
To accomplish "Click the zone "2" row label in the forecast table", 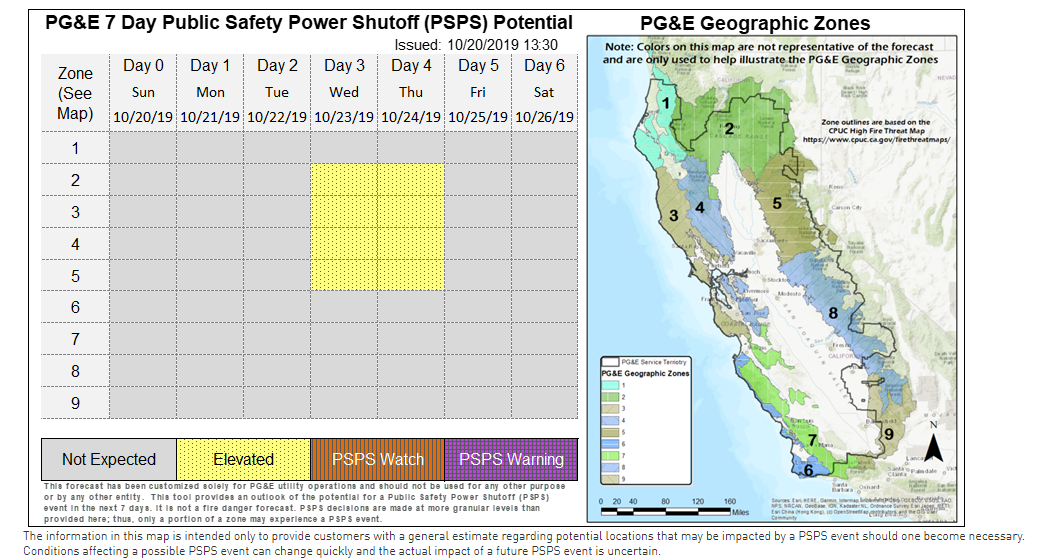I will pos(75,180).
